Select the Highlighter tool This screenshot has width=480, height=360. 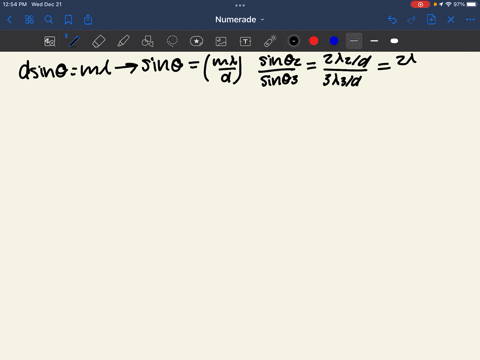coord(123,41)
